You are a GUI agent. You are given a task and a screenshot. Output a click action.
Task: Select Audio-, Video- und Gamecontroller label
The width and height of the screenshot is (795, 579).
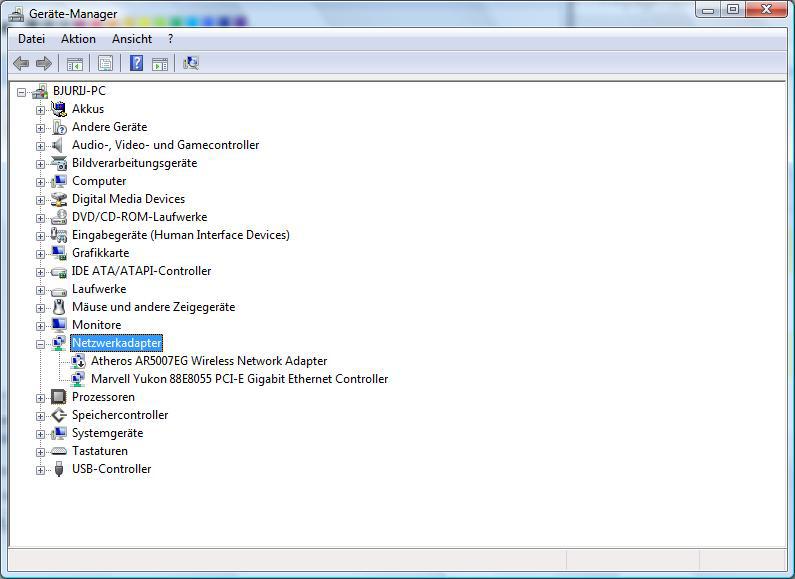pyautogui.click(x=165, y=145)
